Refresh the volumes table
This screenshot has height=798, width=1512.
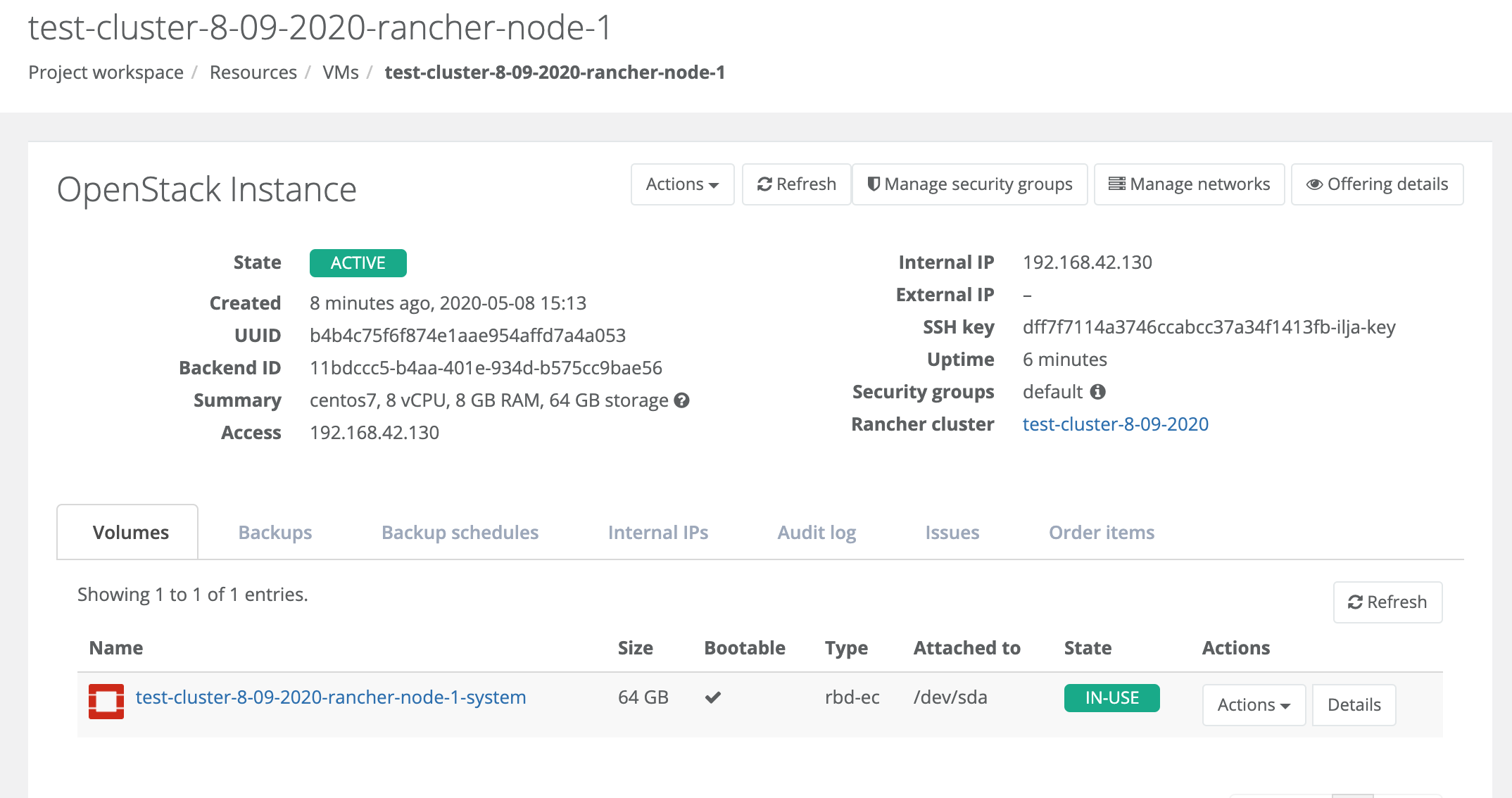click(x=1387, y=602)
